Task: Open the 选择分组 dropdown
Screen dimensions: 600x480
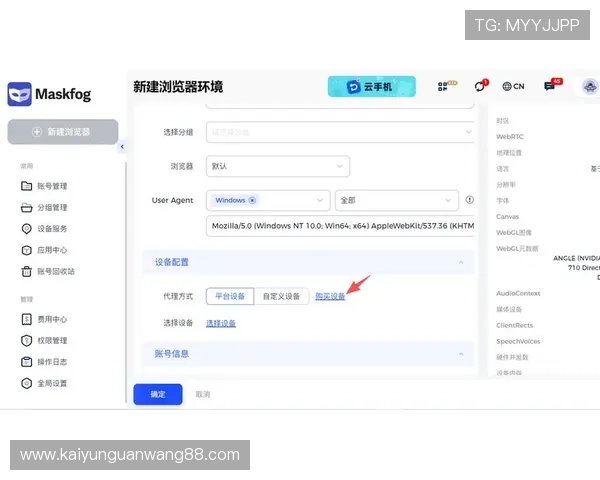Action: click(x=340, y=132)
